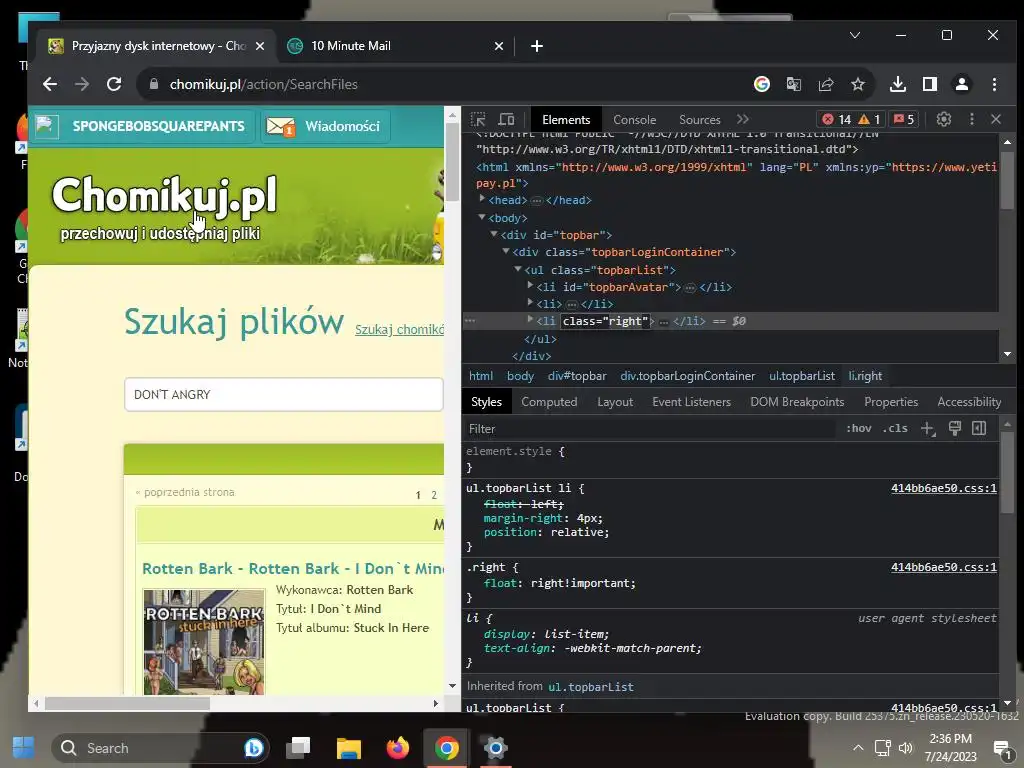Select html in the breadcrumb bar
This screenshot has height=768, width=1024.
(481, 376)
